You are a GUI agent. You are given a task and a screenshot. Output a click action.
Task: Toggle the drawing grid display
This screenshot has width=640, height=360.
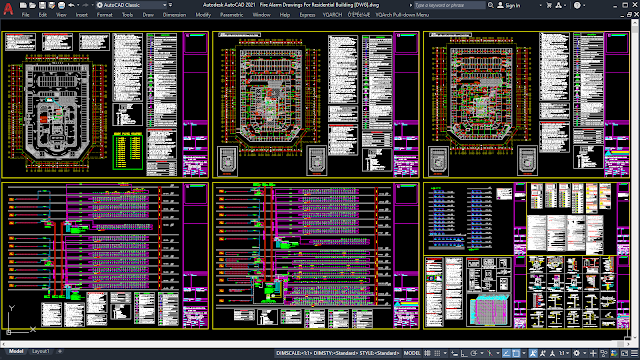pyautogui.click(x=427, y=353)
